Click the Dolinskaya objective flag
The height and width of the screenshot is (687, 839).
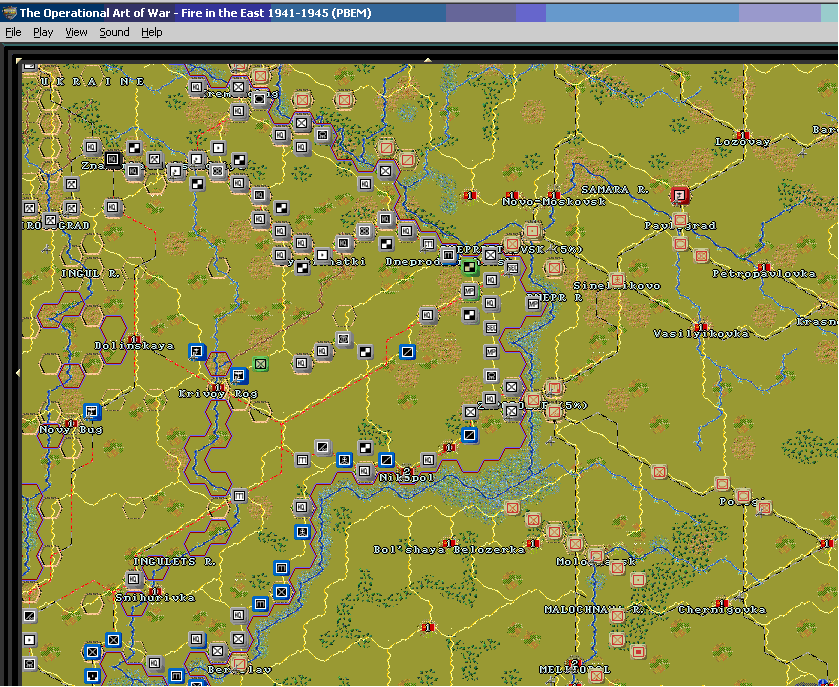click(134, 339)
